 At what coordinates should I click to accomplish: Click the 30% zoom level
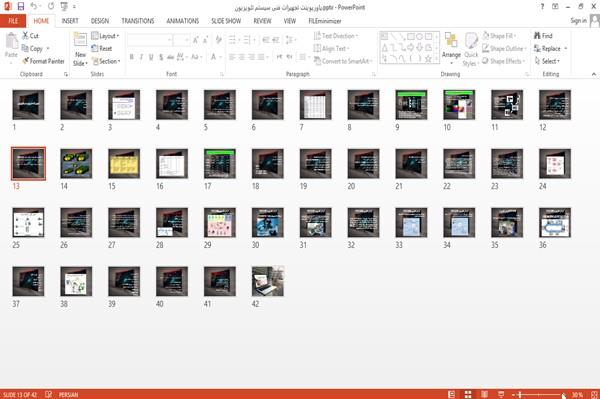577,394
